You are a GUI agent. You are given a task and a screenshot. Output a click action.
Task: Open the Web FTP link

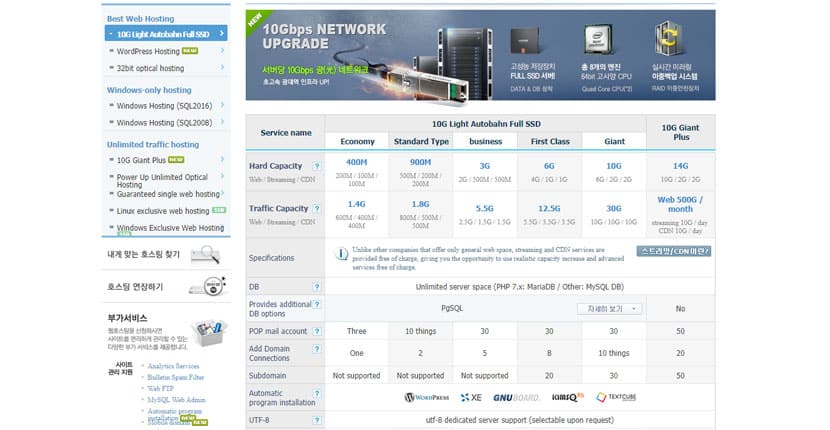pyautogui.click(x=160, y=388)
